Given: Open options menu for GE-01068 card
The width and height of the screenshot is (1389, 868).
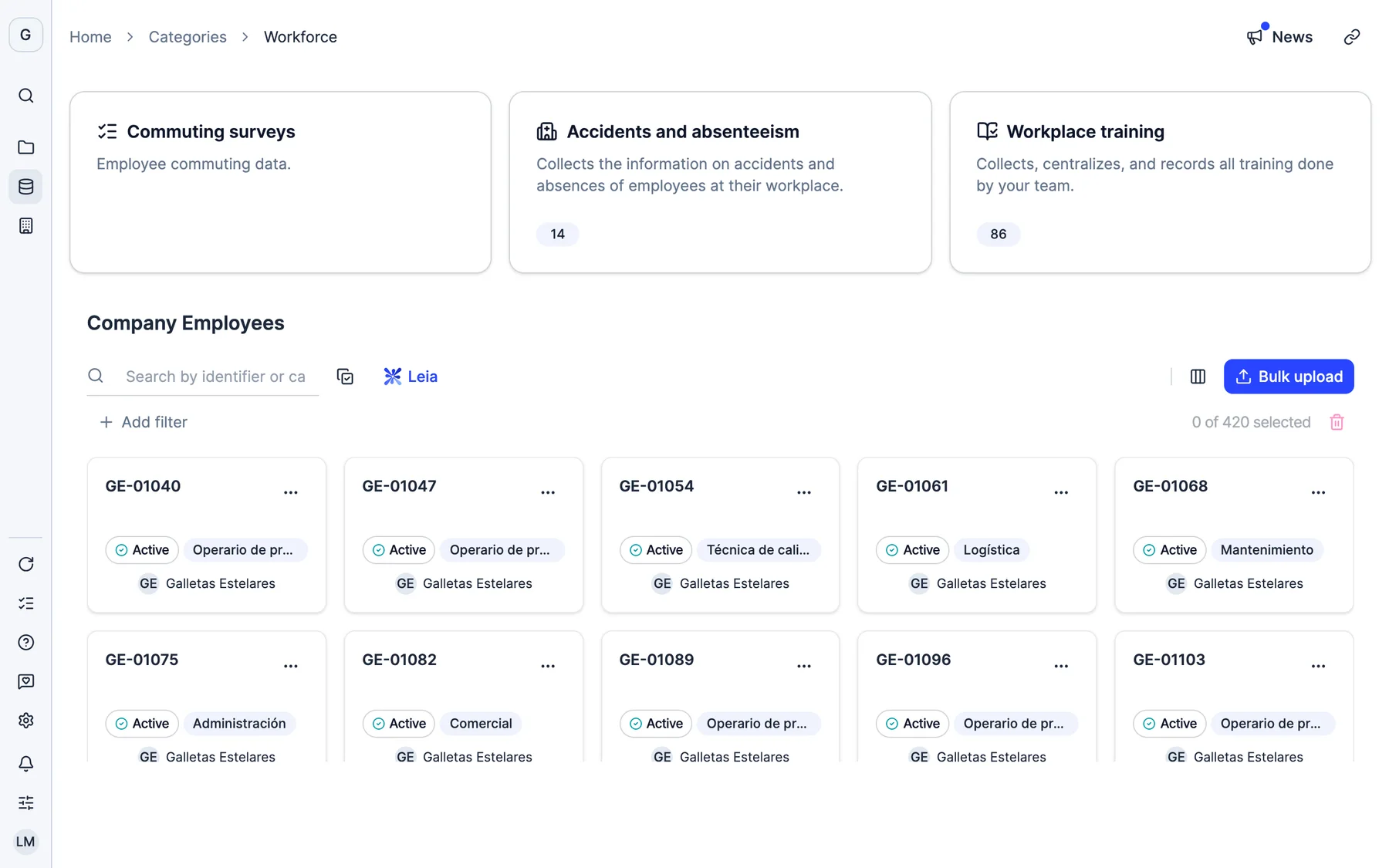Looking at the screenshot, I should 1318,492.
